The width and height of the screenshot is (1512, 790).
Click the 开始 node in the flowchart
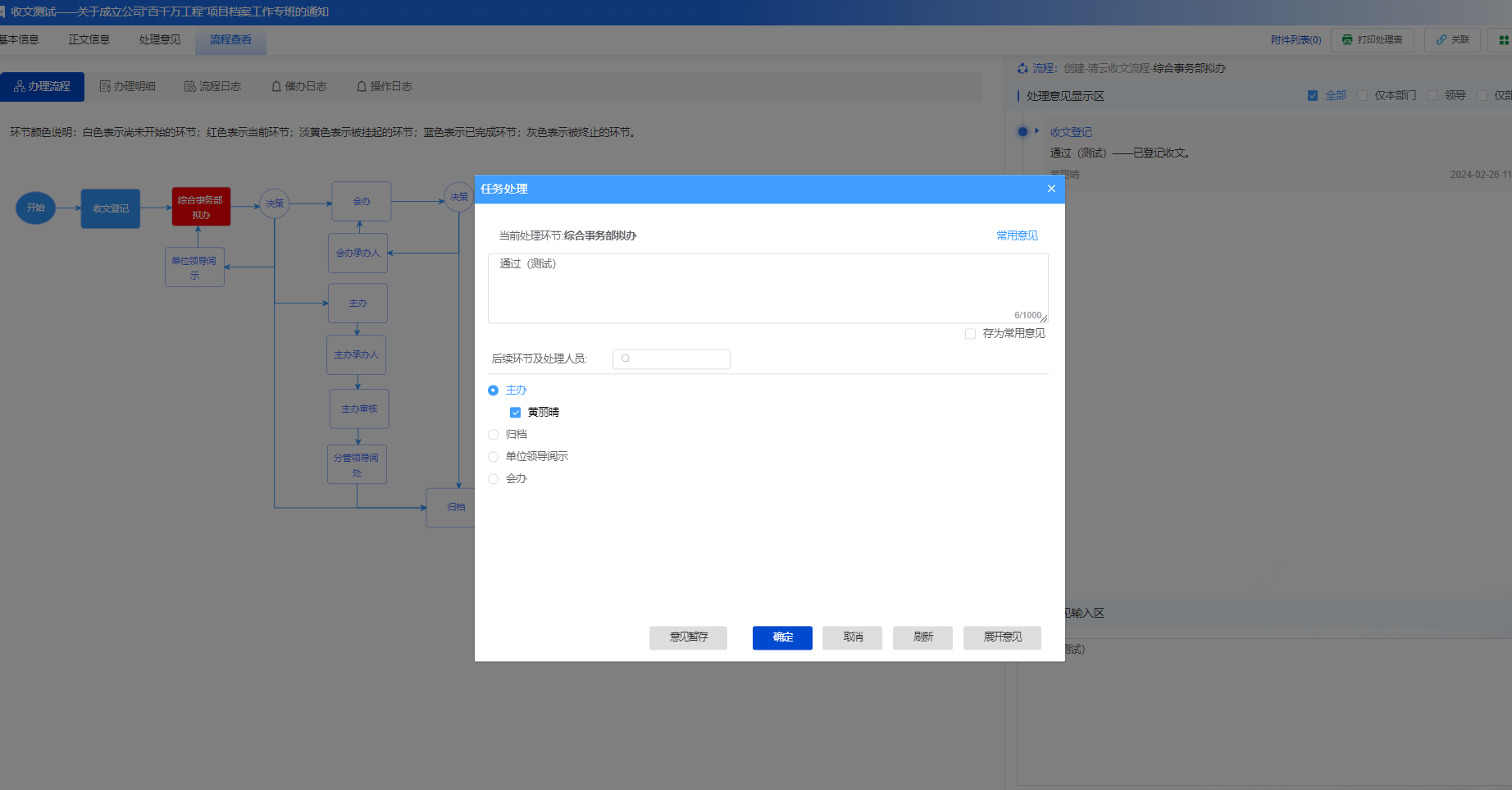coord(35,208)
